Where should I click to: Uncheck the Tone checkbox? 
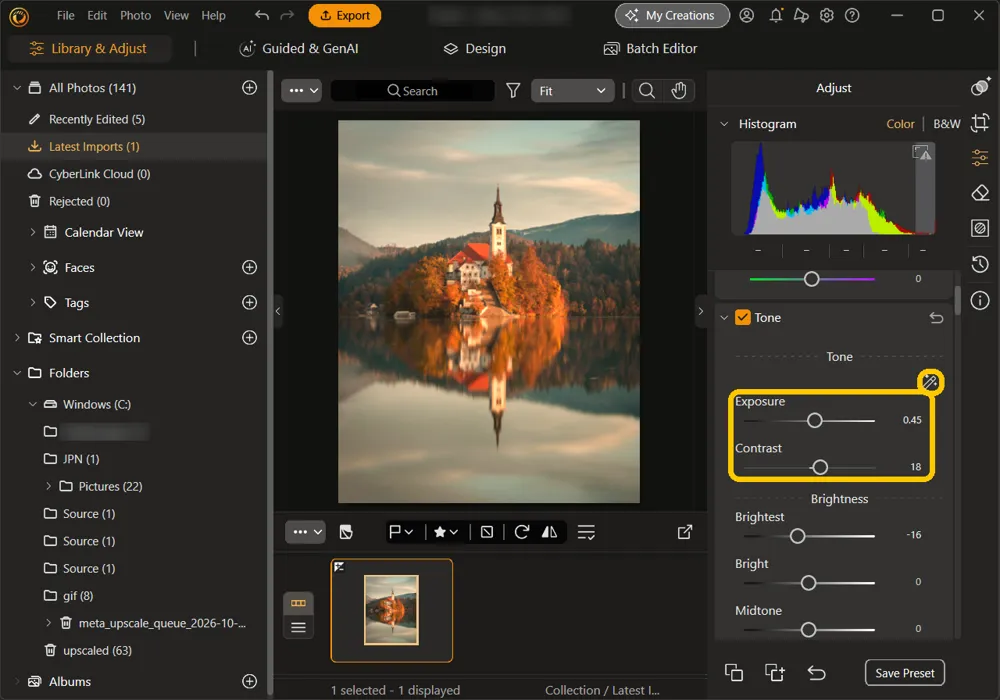tap(742, 317)
